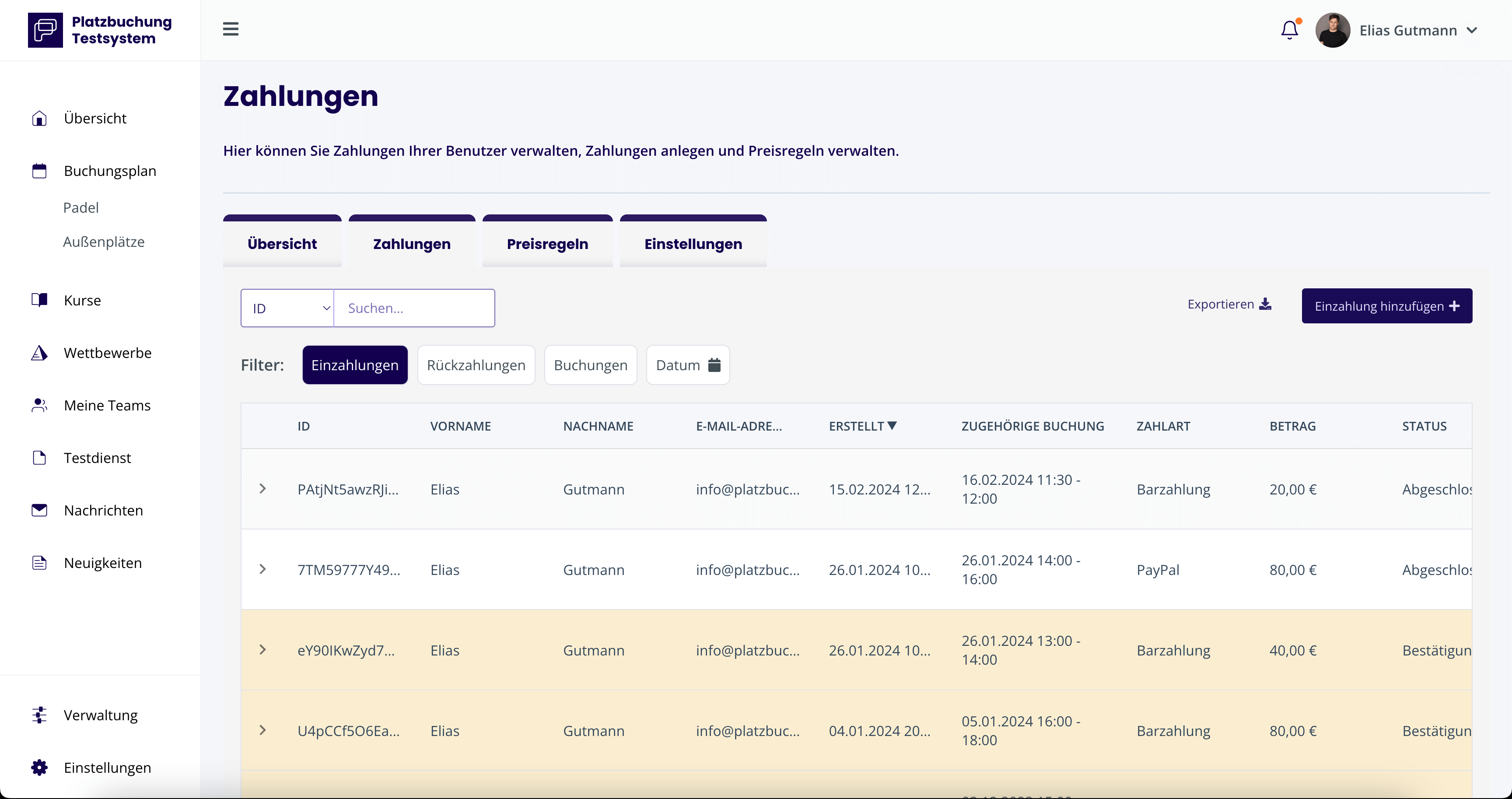This screenshot has height=799, width=1512.
Task: Click the ZUGEHÖRIGE BUCHUNG column header
Action: click(x=1033, y=426)
